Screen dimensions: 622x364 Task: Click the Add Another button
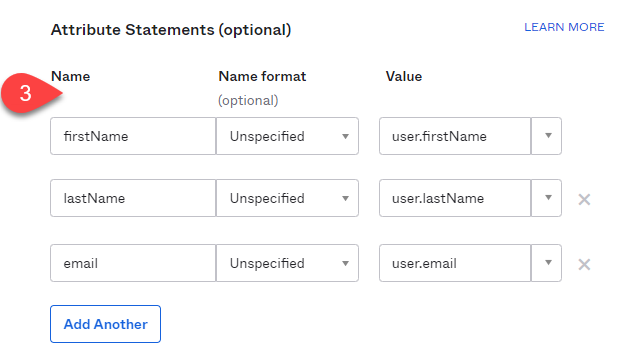click(x=106, y=324)
